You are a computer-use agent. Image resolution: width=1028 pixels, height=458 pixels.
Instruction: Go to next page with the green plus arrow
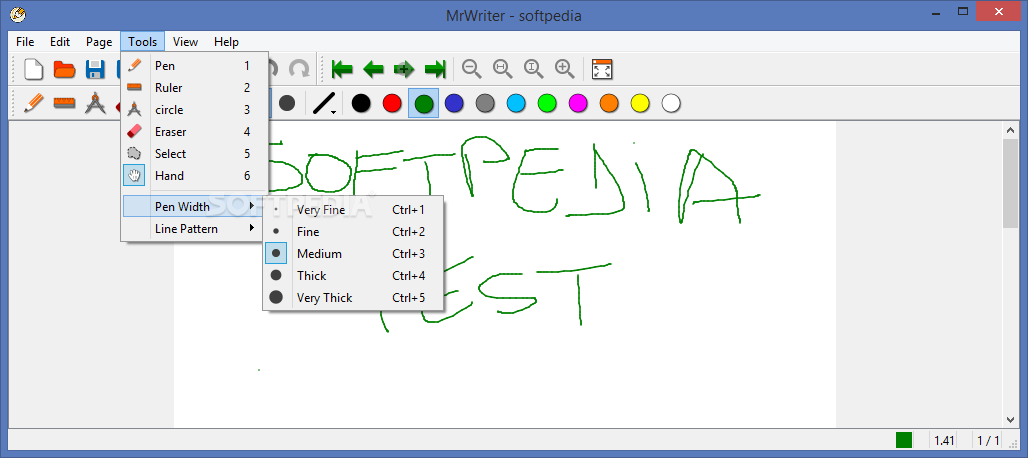[404, 69]
